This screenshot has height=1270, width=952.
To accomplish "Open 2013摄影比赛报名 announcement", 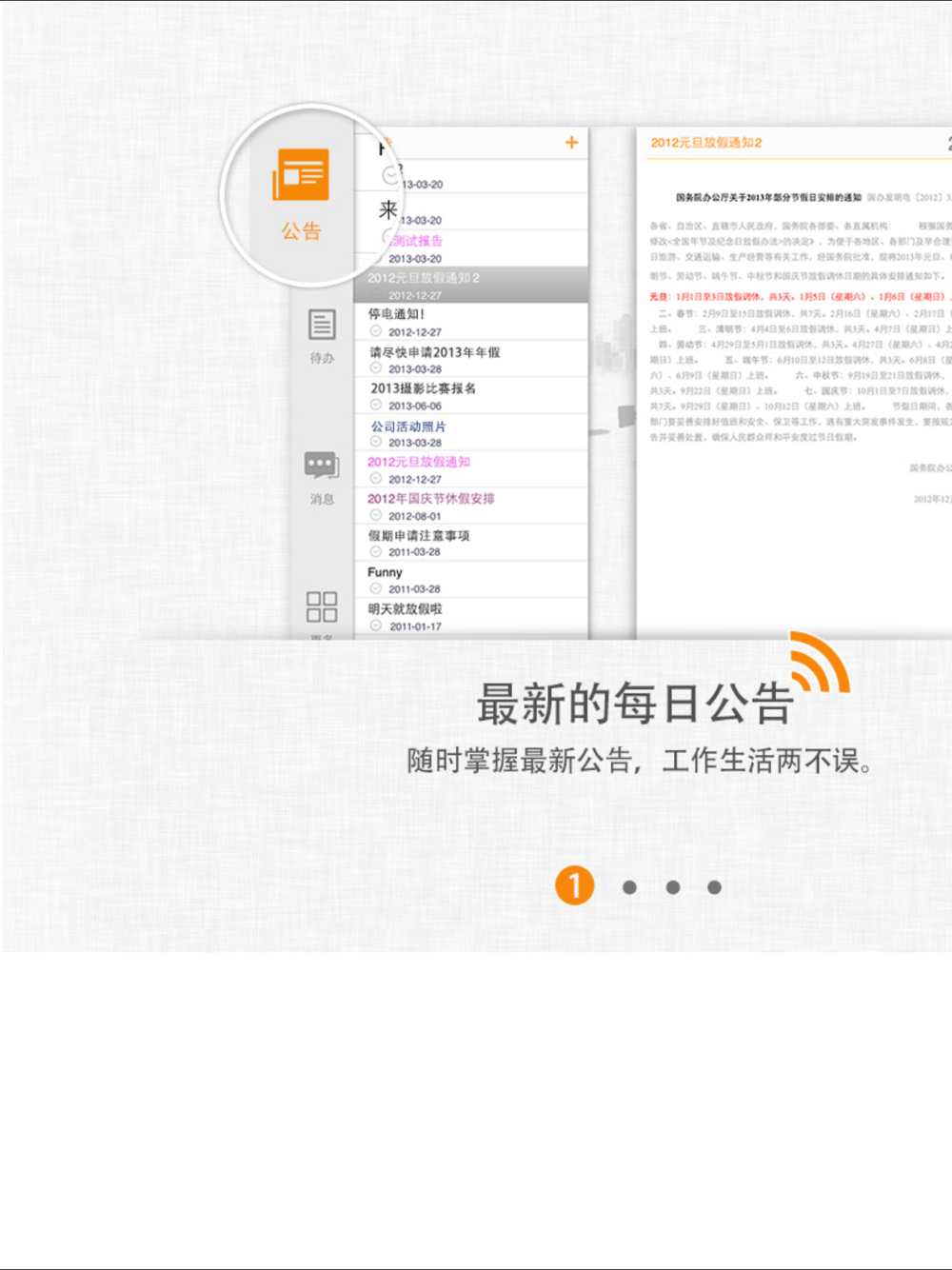I will [x=472, y=396].
